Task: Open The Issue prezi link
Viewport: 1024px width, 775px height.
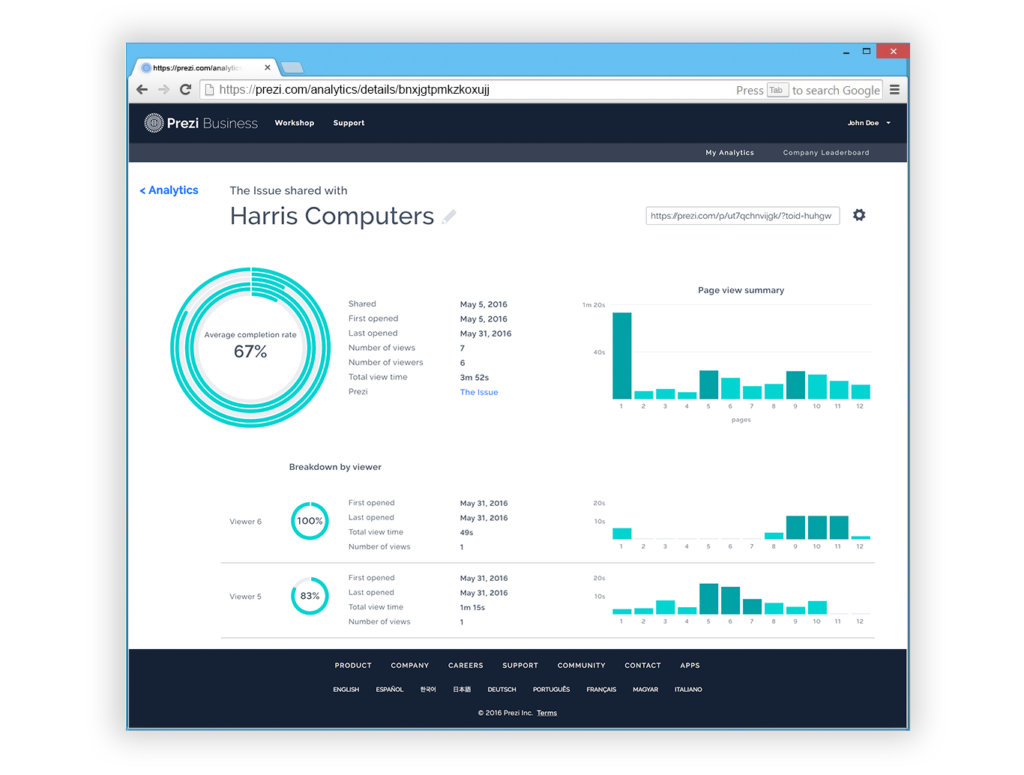Action: (479, 392)
